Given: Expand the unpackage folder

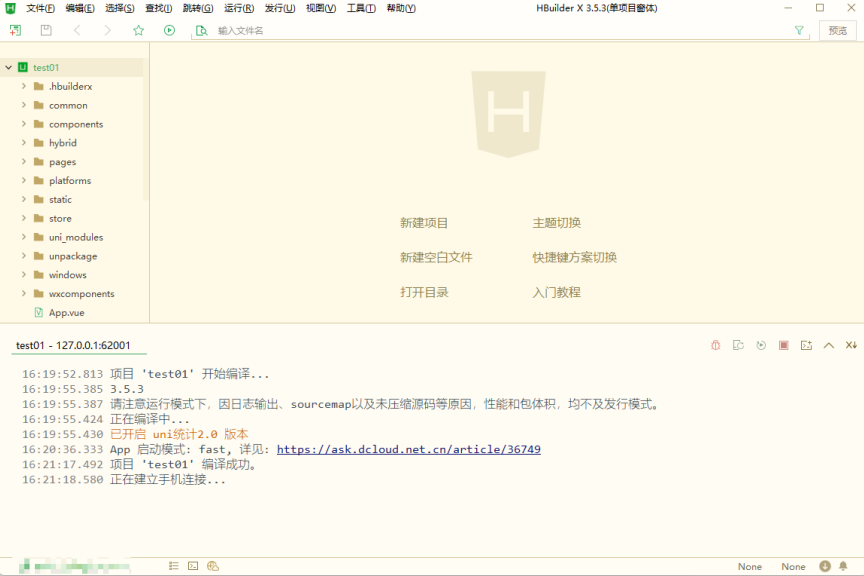Looking at the screenshot, I should 24,256.
